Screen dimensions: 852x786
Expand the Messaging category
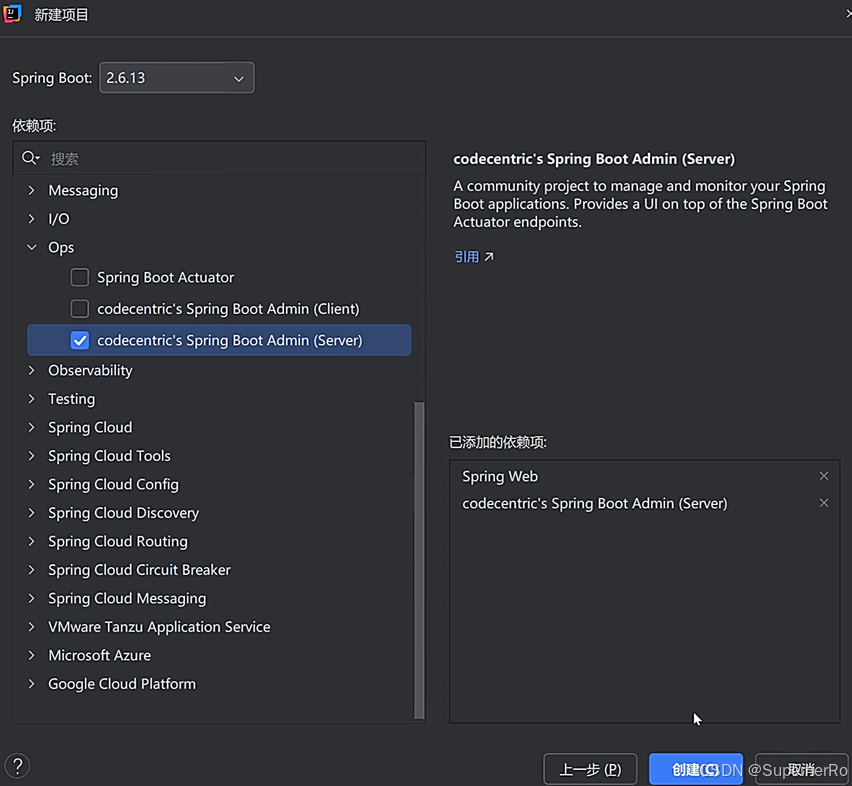32,190
